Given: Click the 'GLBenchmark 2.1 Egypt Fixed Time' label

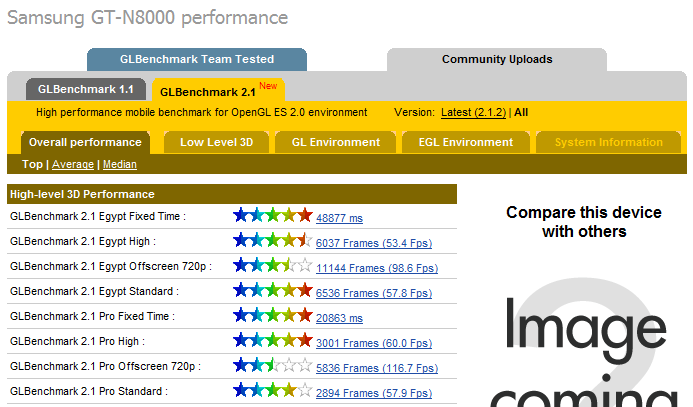Looking at the screenshot, I should 98,217.
